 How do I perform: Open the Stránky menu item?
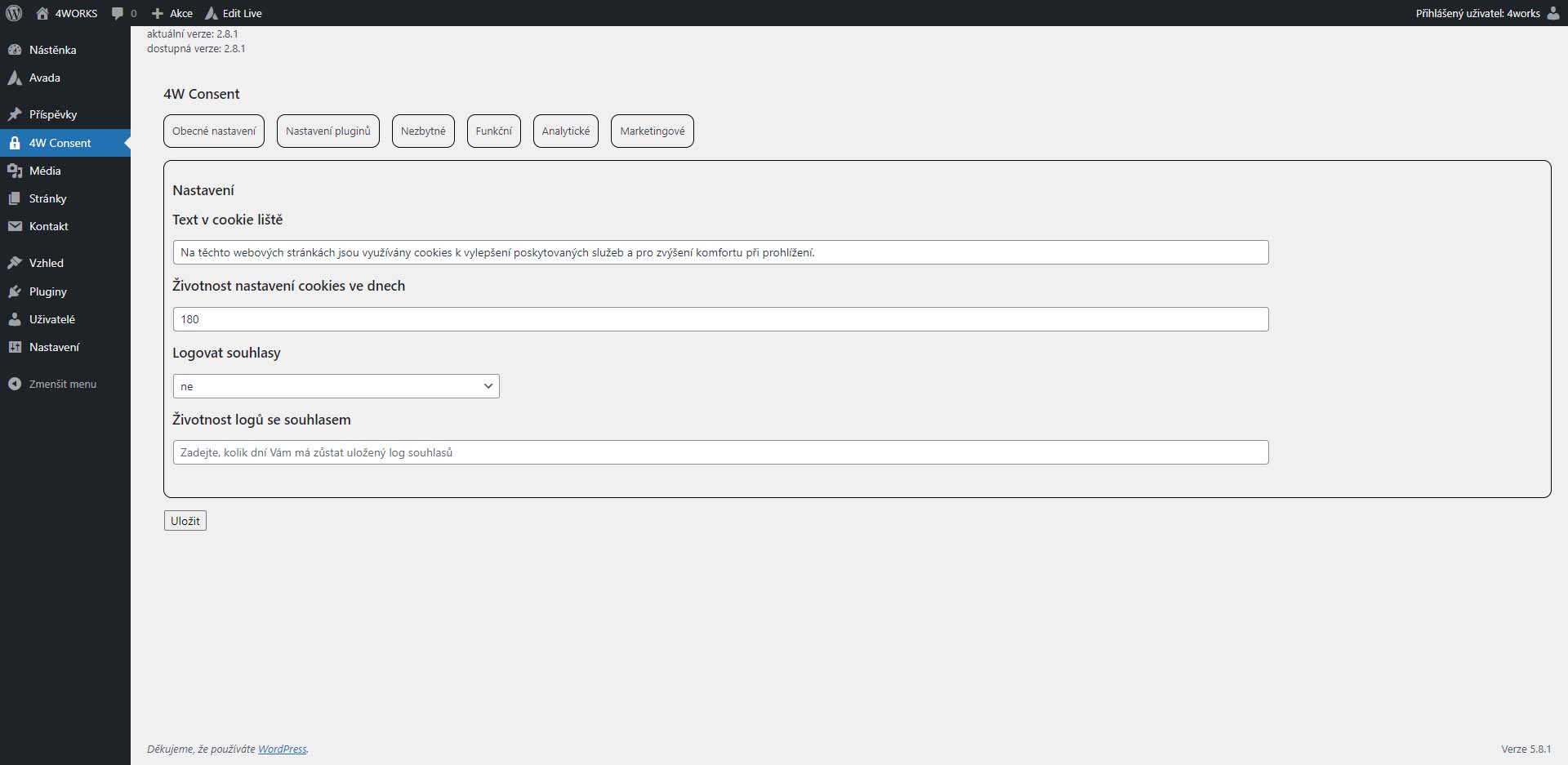[65, 198]
